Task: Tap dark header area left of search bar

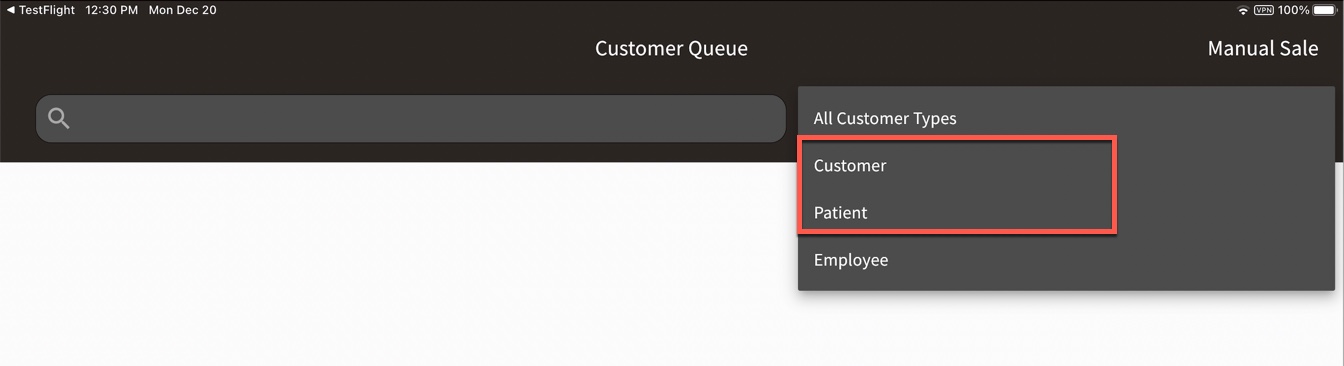Action: click(x=17, y=119)
